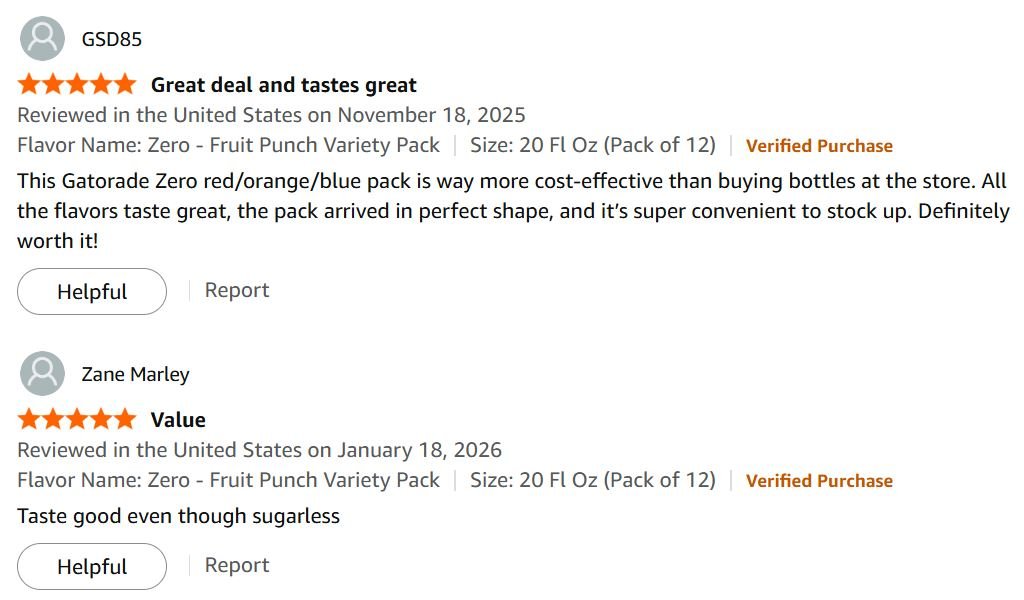Click Verified Purchase on Zane Marley's review
Screen dimensions: 1024x600
point(819,481)
